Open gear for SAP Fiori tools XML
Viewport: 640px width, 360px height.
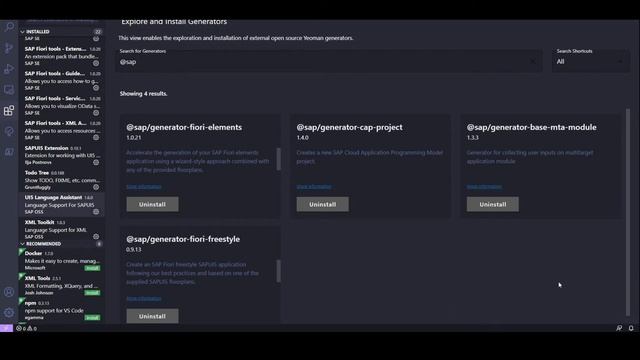(x=96, y=138)
